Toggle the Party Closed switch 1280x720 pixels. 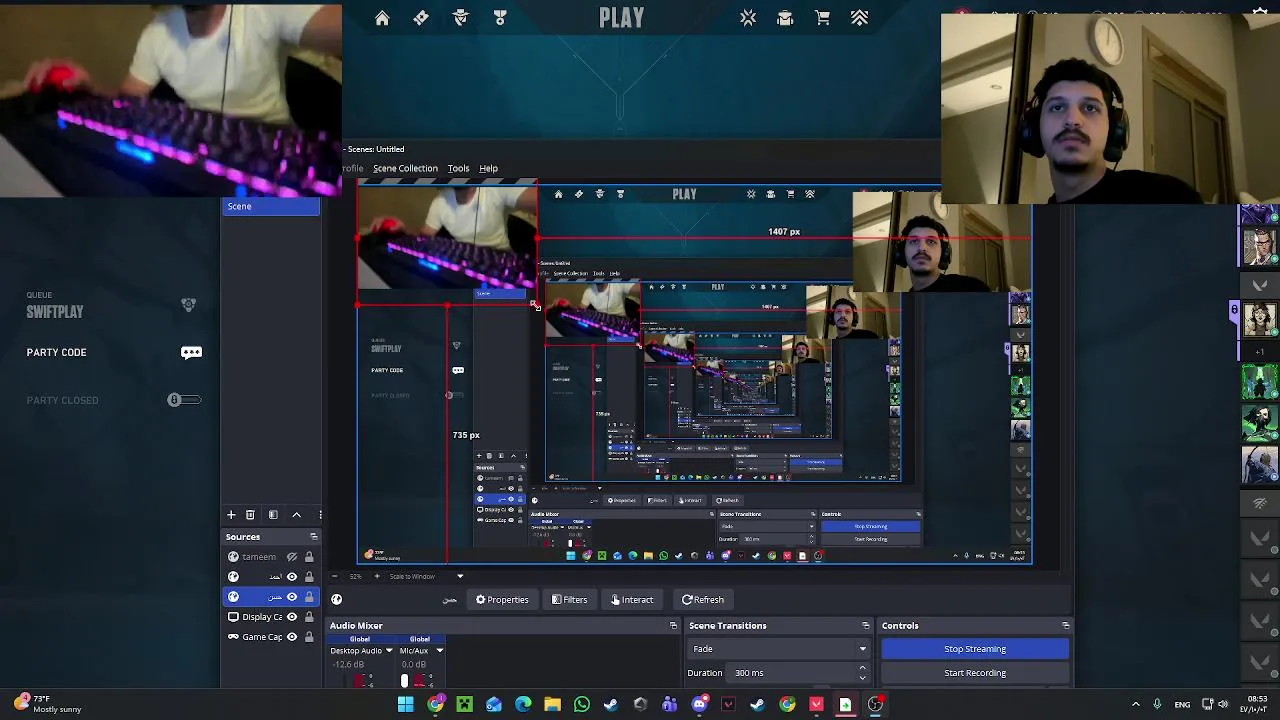click(x=184, y=400)
